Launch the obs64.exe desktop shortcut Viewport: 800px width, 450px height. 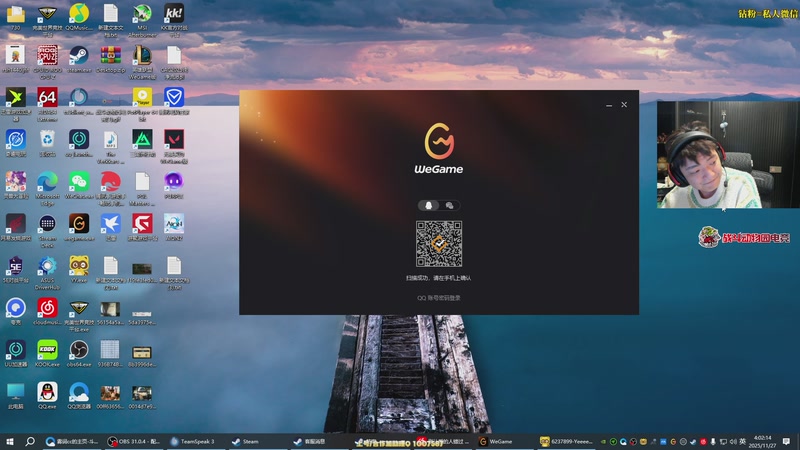[79, 355]
